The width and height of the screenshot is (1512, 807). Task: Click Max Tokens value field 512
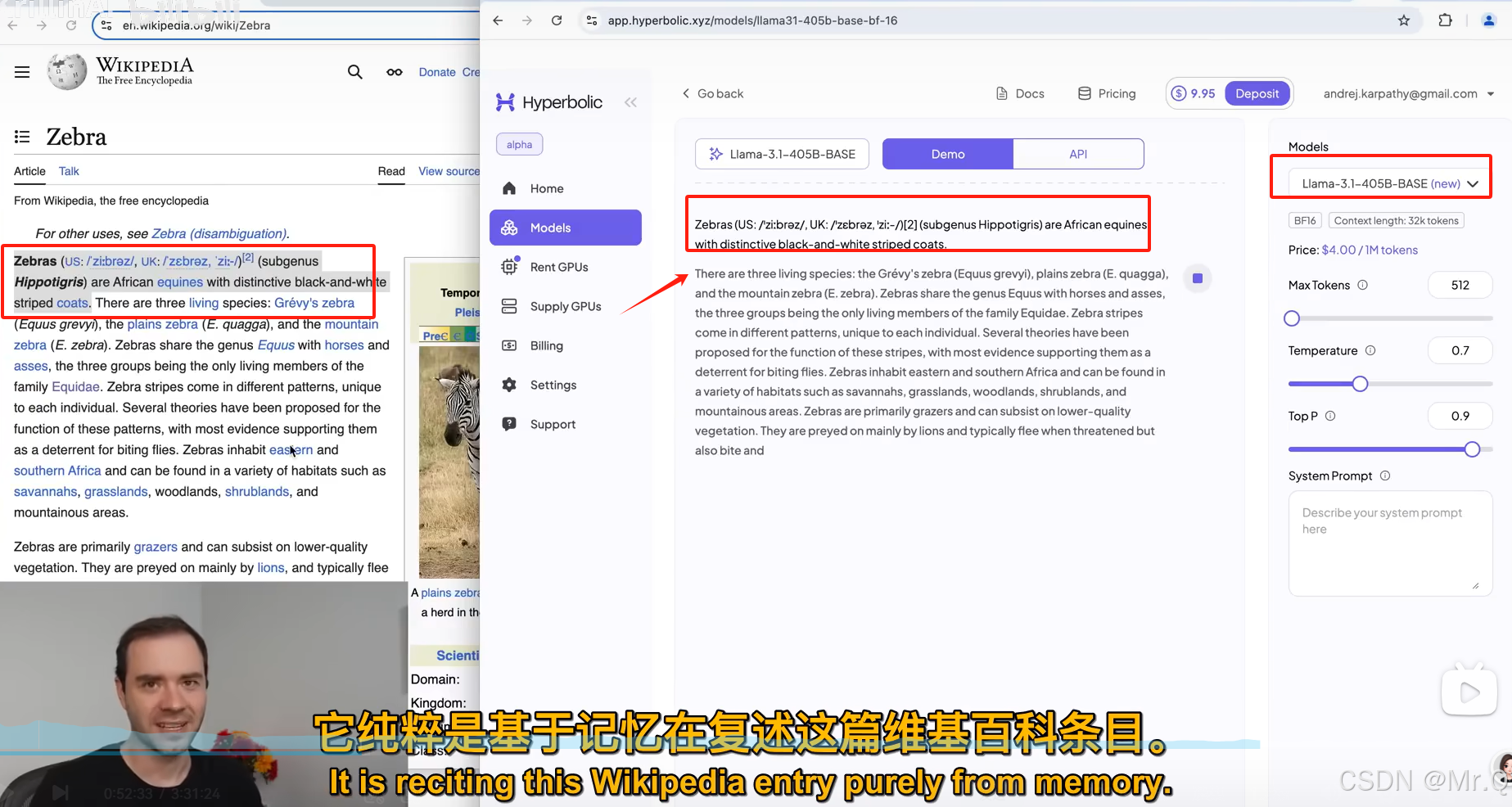coord(1460,285)
